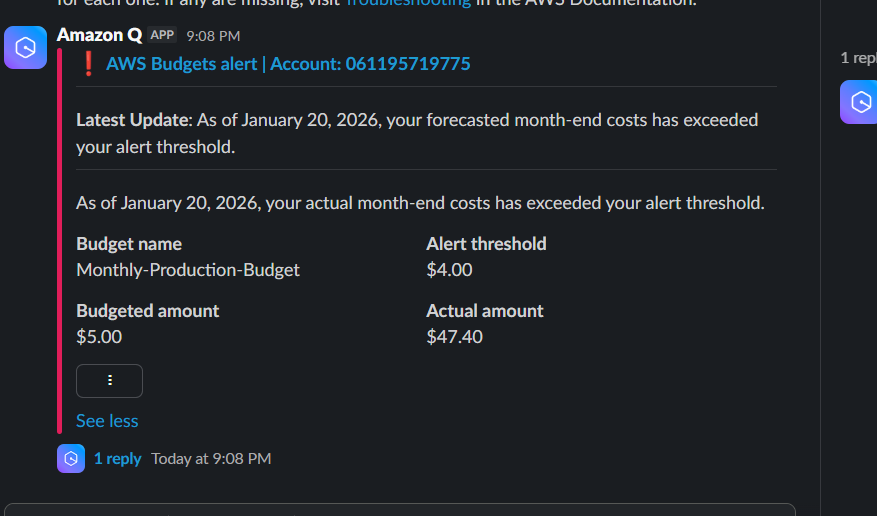Click the reply count text in right panel
Image resolution: width=877 pixels, height=516 pixels.
click(858, 58)
